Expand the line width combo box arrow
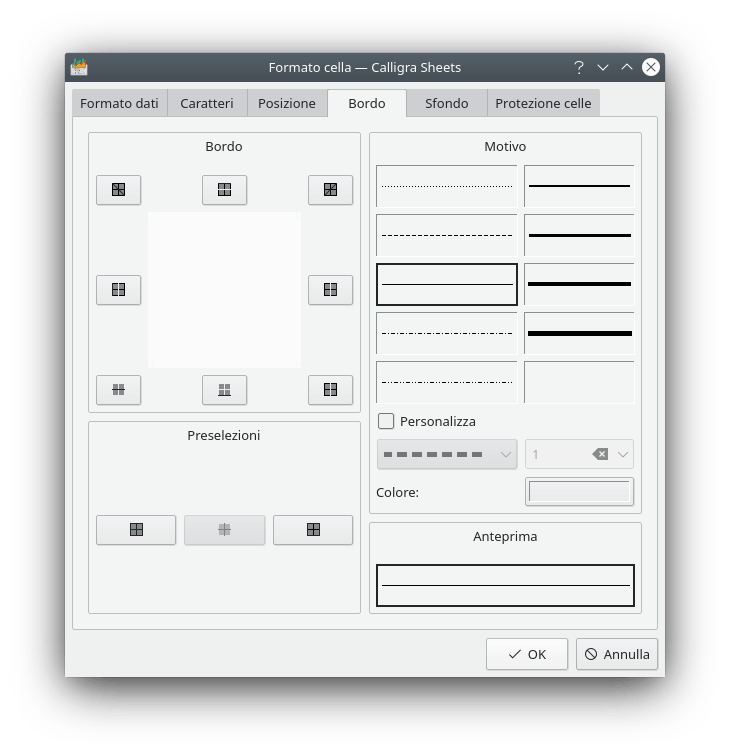Screen dimensions: 730x754 (623, 454)
